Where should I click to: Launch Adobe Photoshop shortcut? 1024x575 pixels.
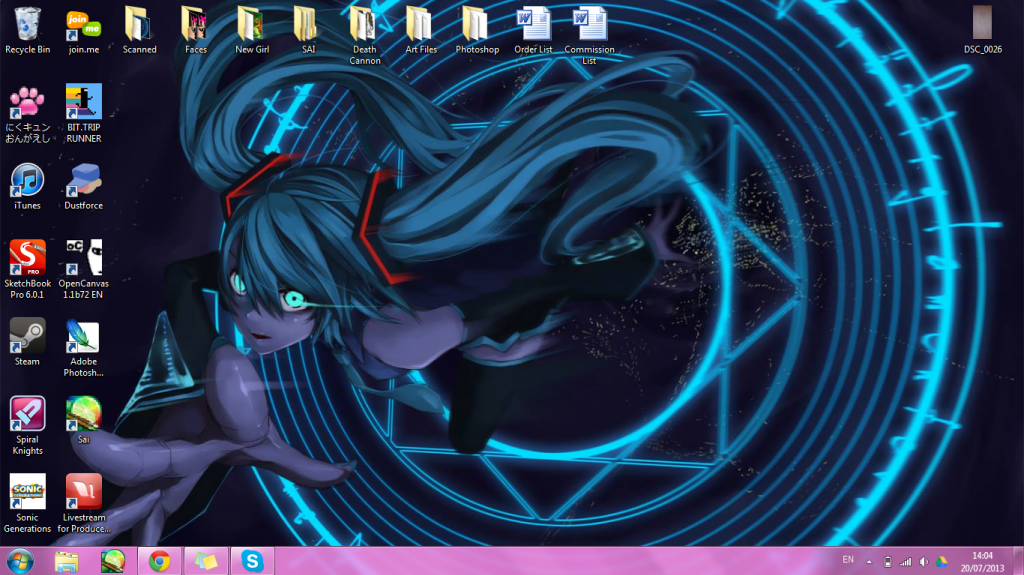pyautogui.click(x=84, y=348)
